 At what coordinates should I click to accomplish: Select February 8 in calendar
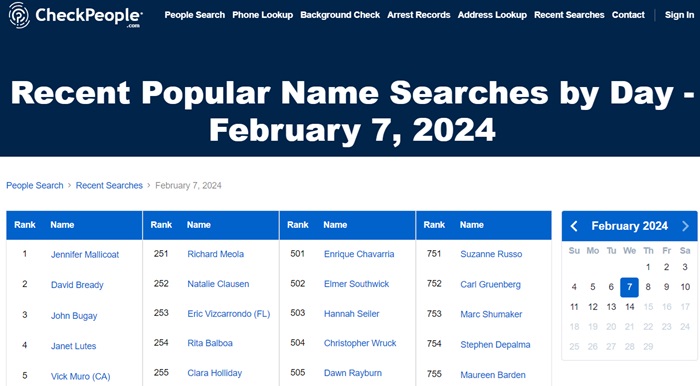coord(648,287)
